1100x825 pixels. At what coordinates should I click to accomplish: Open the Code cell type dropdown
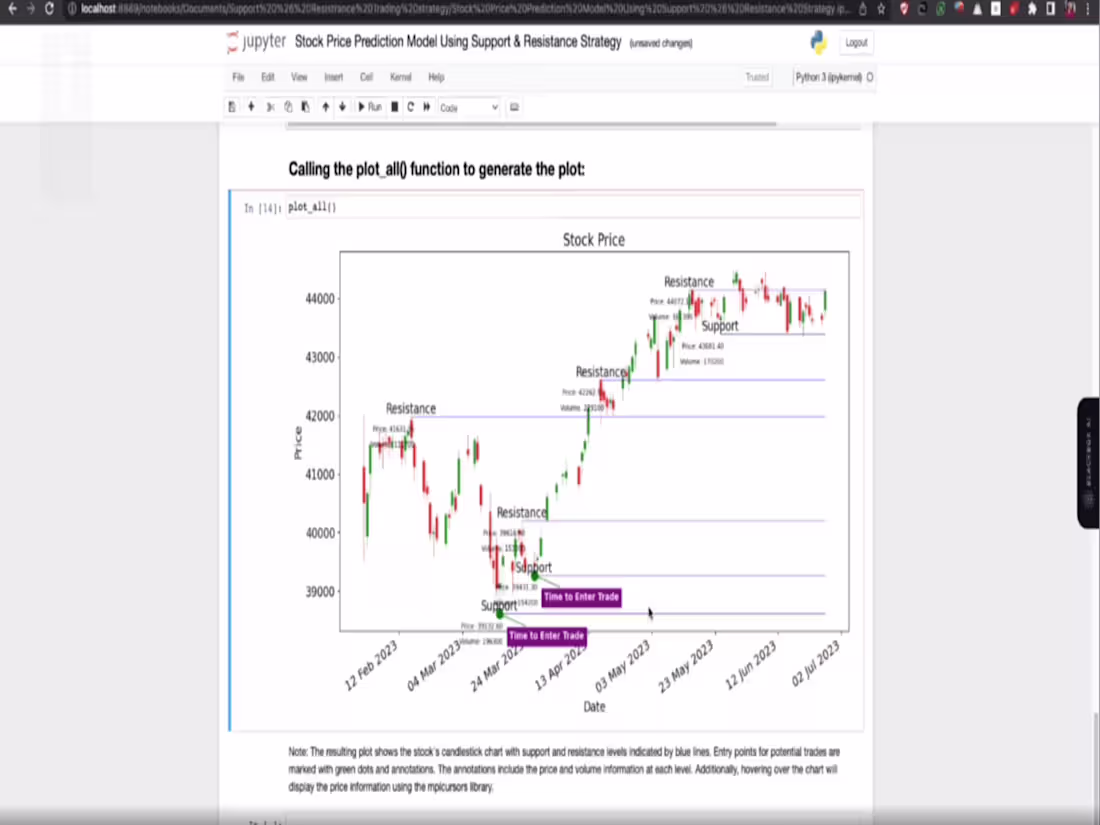(x=468, y=107)
